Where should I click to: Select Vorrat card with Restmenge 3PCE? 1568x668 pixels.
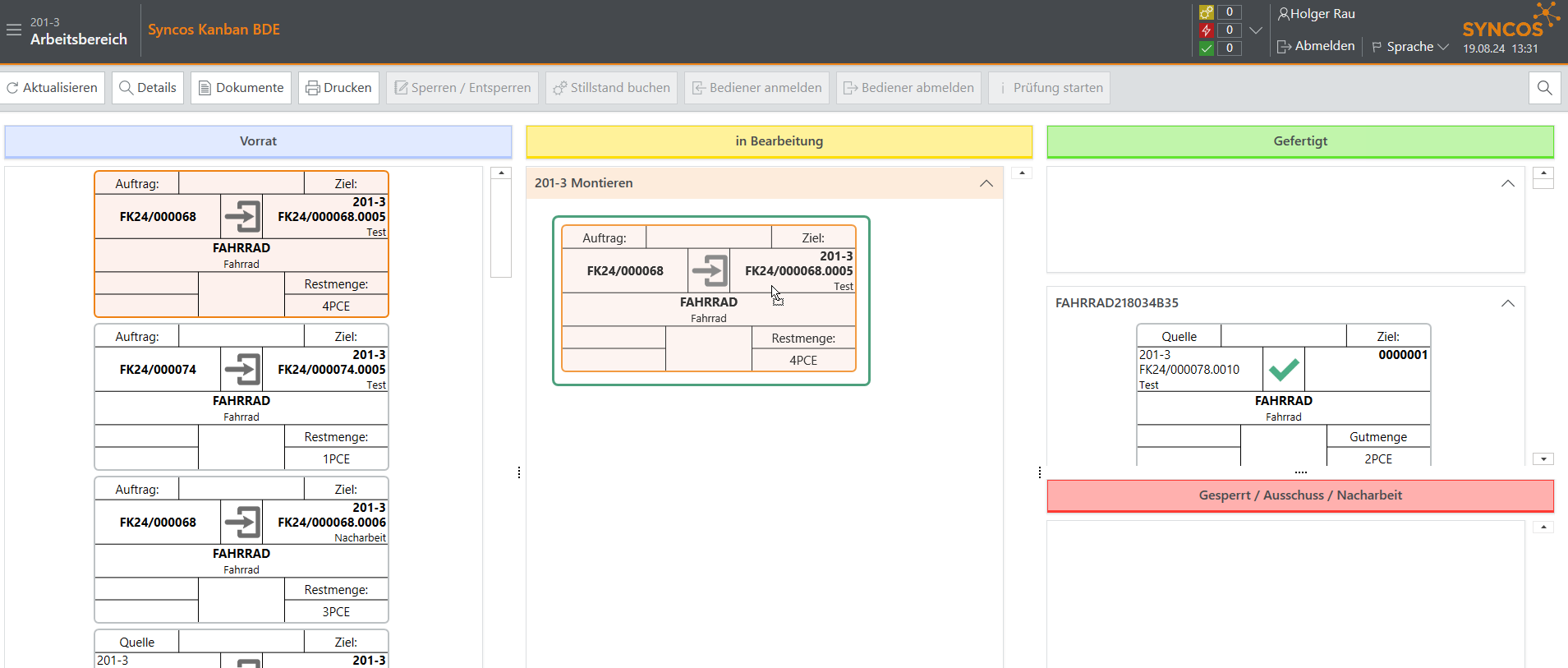tap(241, 550)
